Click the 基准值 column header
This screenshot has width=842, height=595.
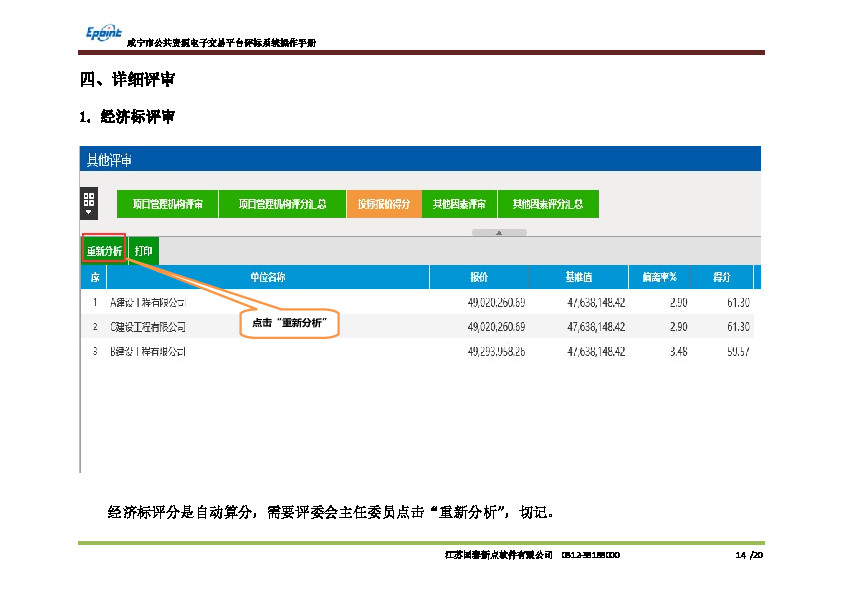[x=579, y=277]
